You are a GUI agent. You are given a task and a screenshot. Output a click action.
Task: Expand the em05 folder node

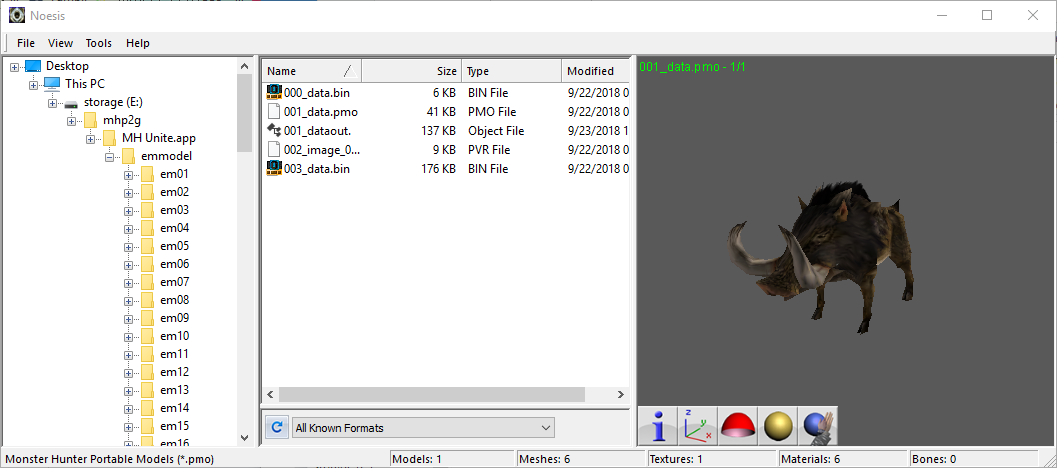point(129,247)
